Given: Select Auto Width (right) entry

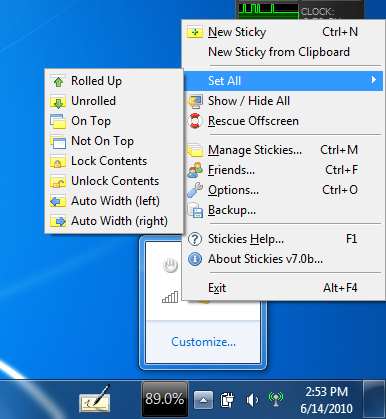Looking at the screenshot, I should 114,221.
